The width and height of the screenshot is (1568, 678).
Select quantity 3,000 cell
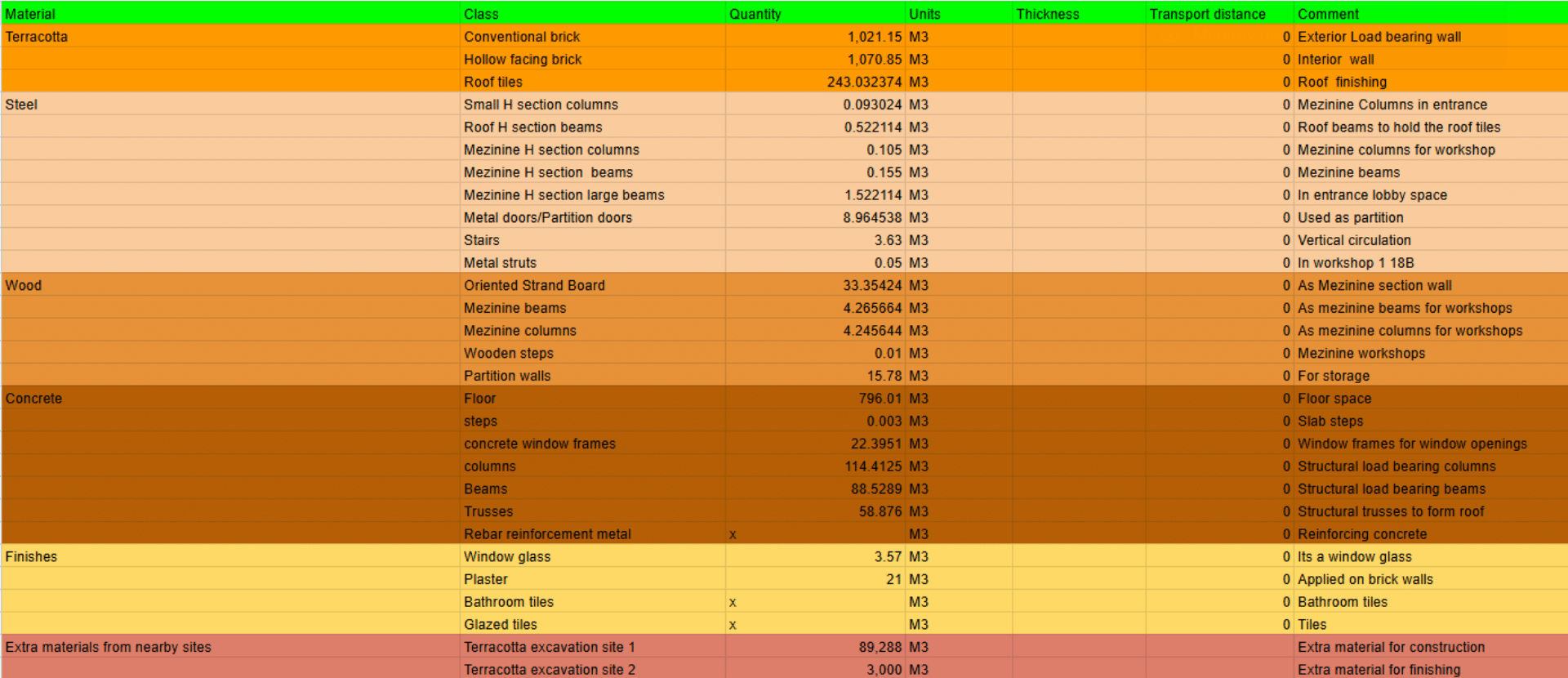(x=815, y=669)
